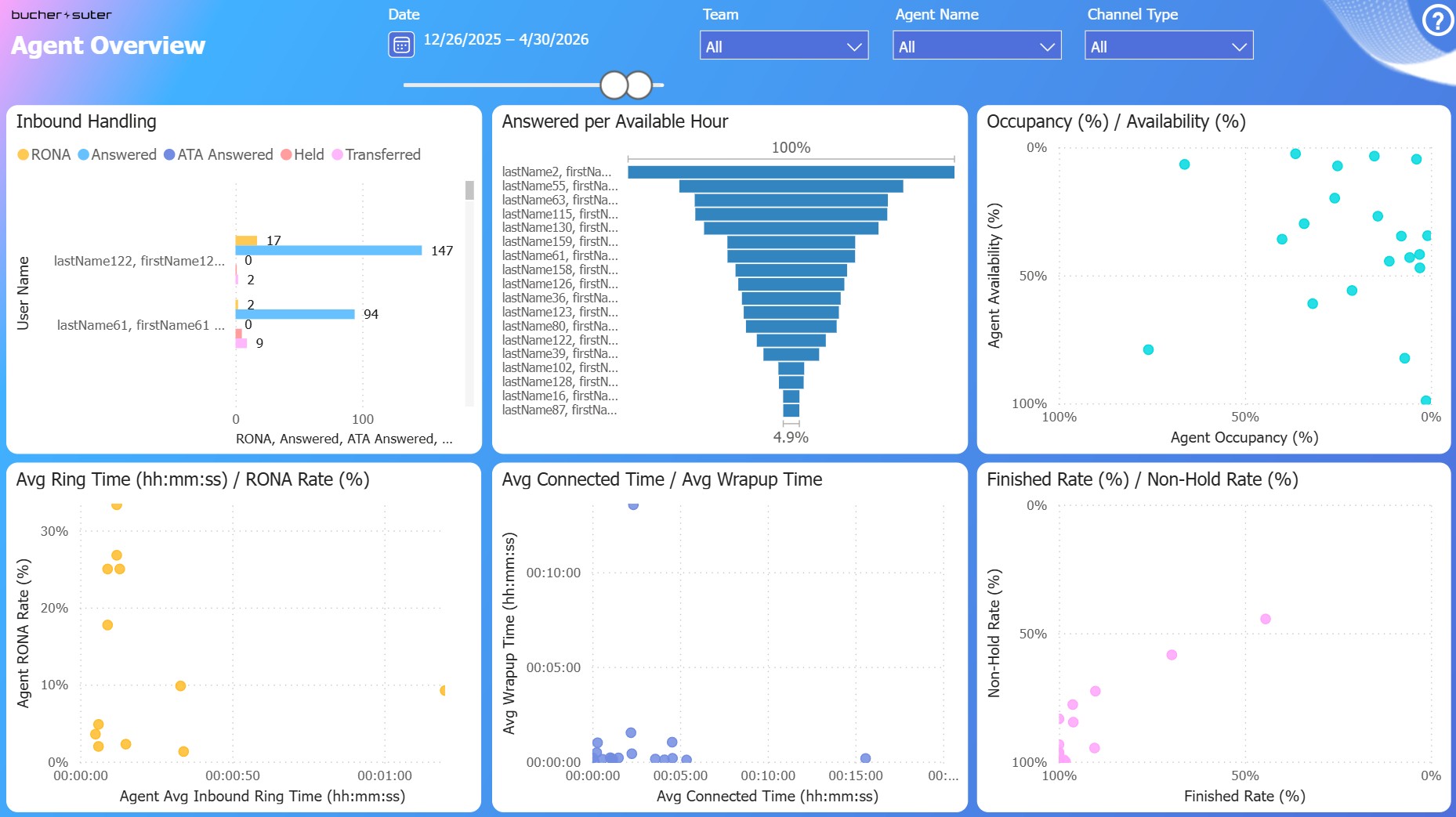Click the lastName87 funnel label
The width and height of the screenshot is (1456, 817).
(x=560, y=410)
